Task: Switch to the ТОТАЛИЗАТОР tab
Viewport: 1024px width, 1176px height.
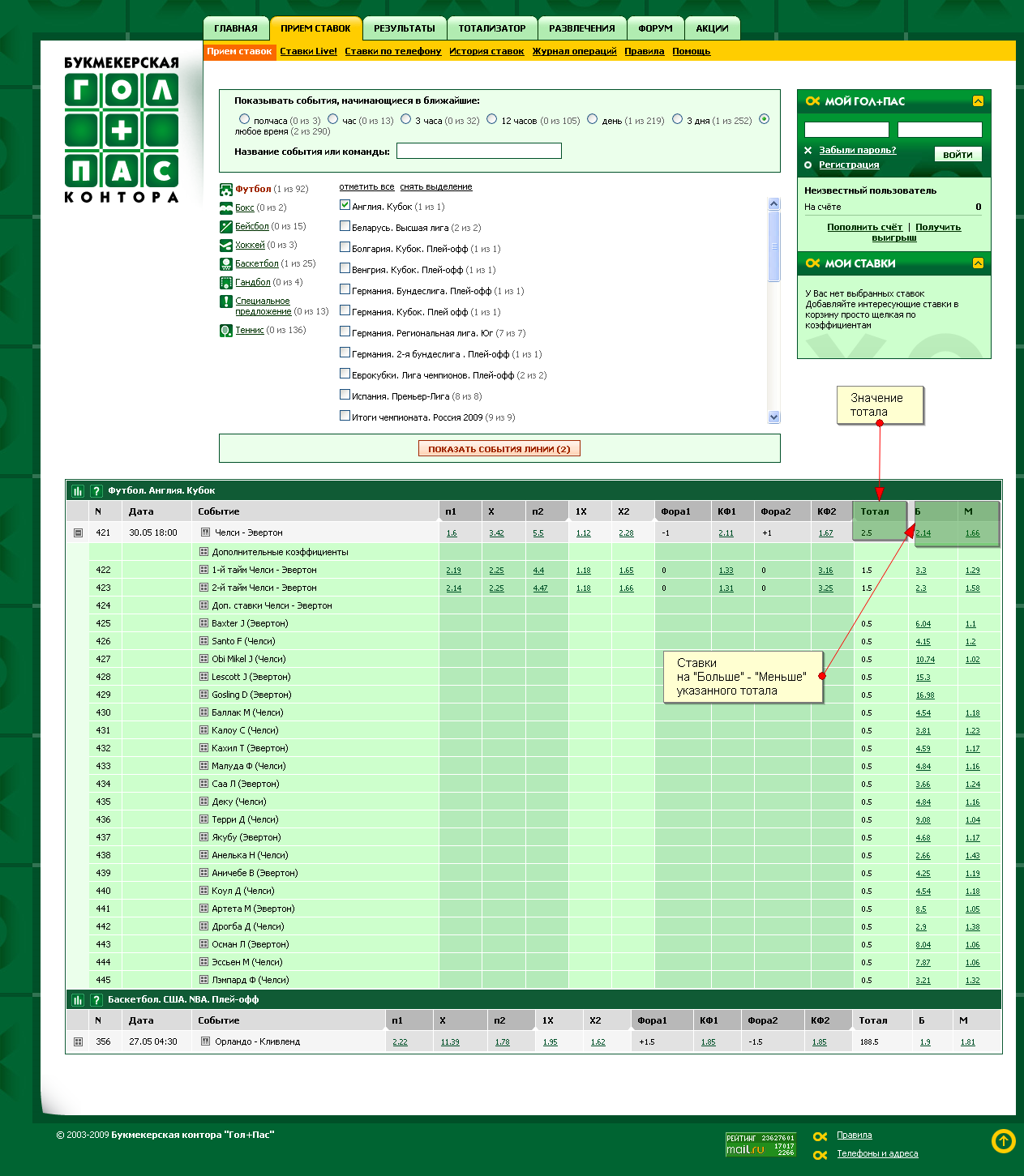Action: click(x=491, y=28)
